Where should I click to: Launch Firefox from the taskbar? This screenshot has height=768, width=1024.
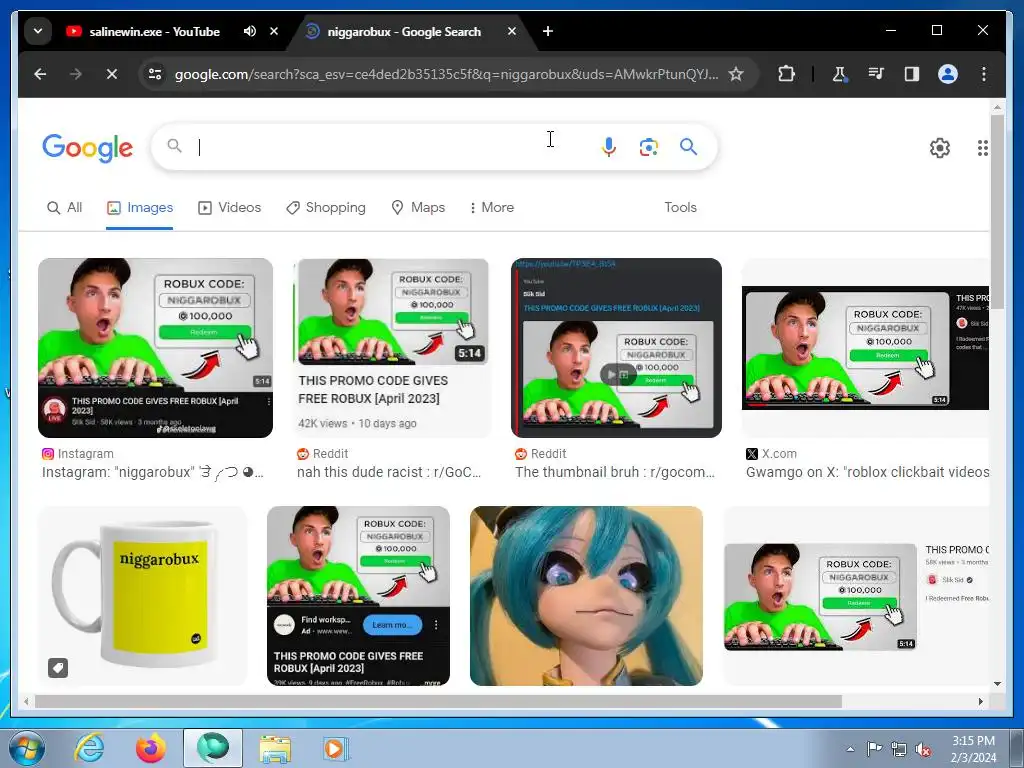tap(151, 748)
